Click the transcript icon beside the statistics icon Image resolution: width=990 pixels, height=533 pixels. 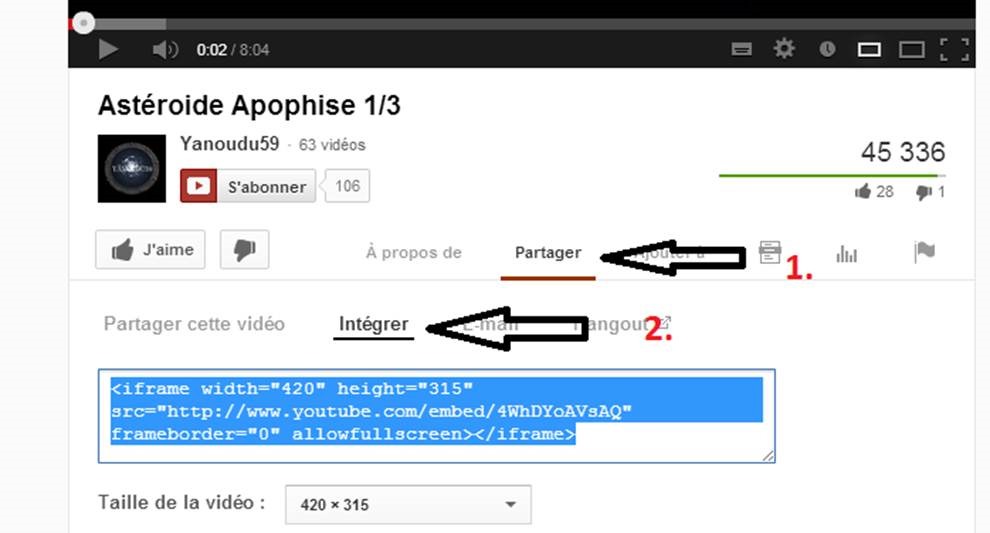pos(770,252)
